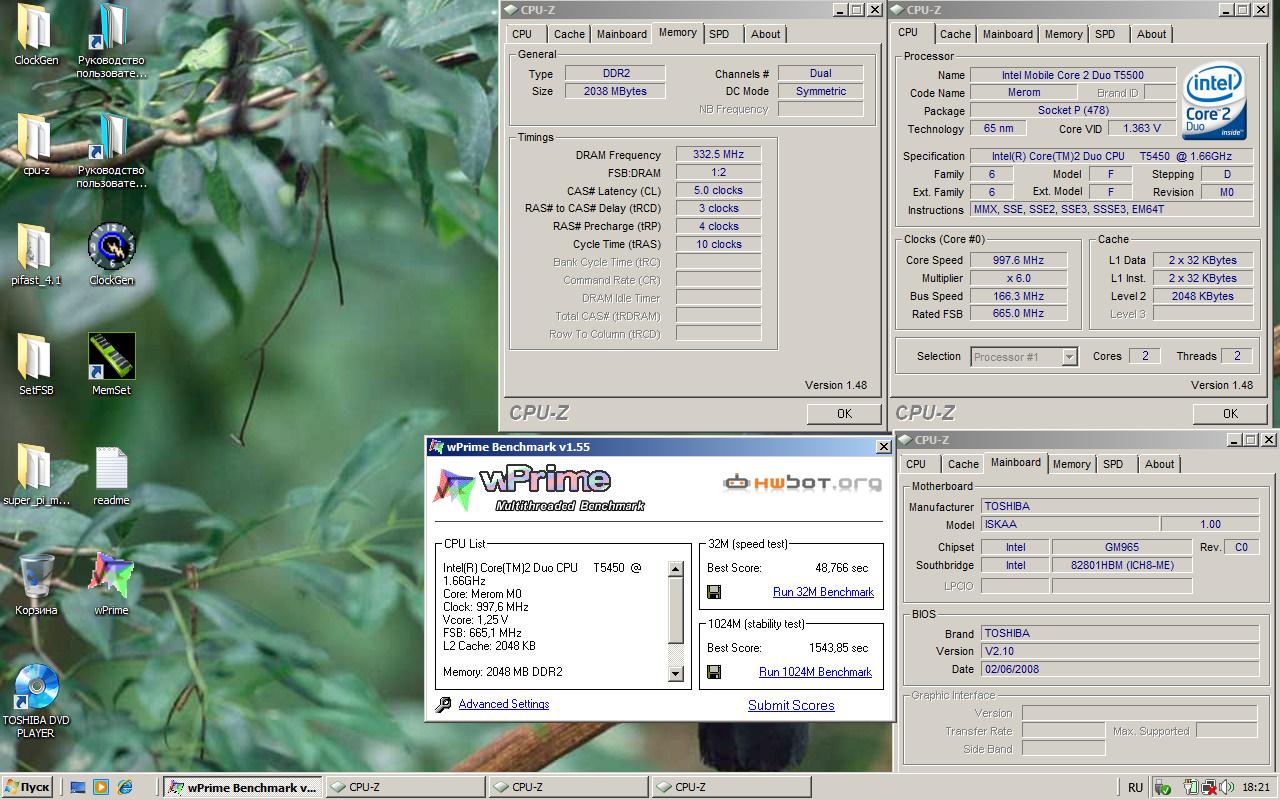The image size is (1280, 800).
Task: Open the Memory tab in the Mainboard CPU-Z window
Action: pyautogui.click(x=1071, y=464)
